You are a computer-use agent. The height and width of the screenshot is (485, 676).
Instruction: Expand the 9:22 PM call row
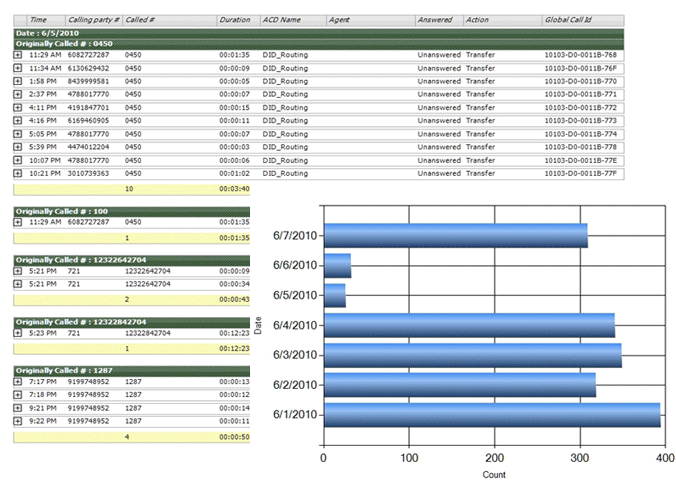(18, 420)
